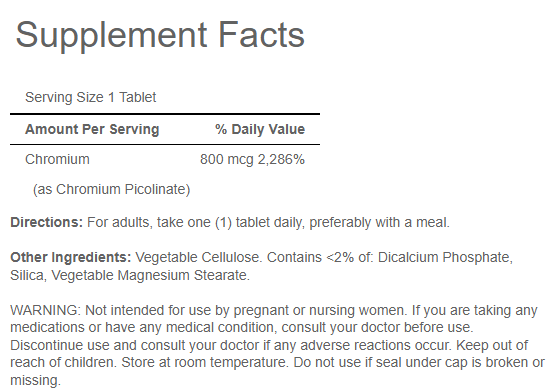Viewport: 557px width, 392px height.
Task: Click the as Chromium Picolinate line
Action: [112, 189]
